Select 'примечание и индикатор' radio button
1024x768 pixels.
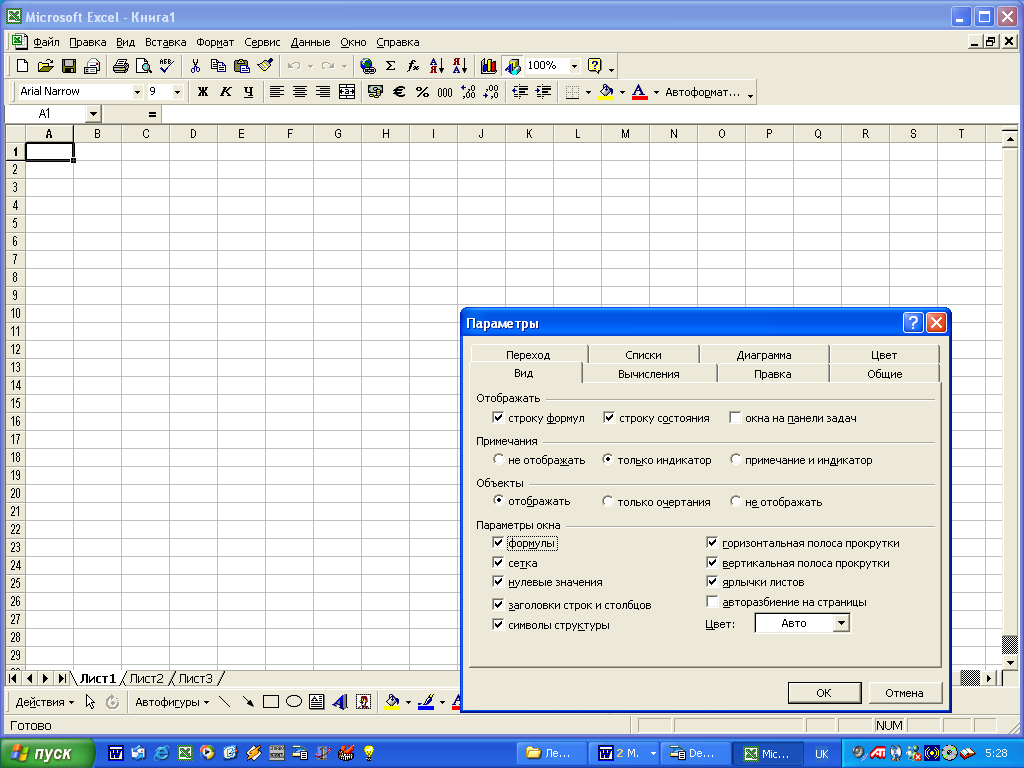(735, 459)
